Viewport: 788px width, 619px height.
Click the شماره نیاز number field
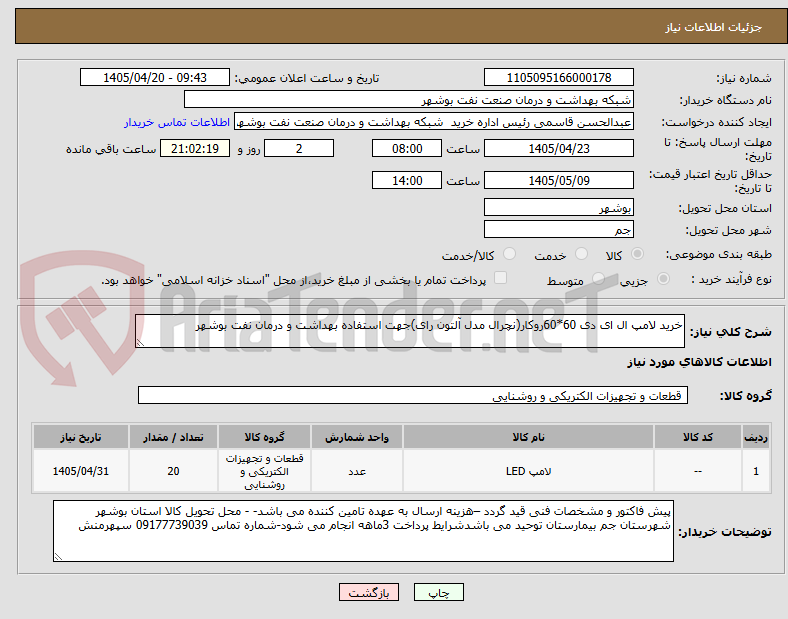pos(558,78)
